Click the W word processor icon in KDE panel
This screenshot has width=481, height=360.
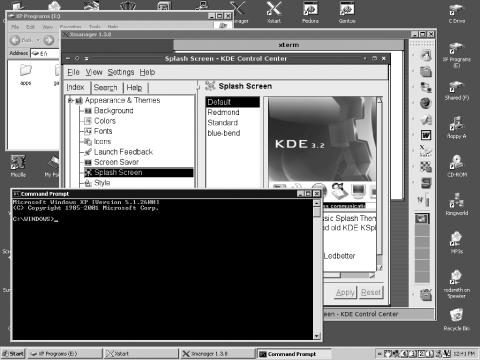(426, 135)
